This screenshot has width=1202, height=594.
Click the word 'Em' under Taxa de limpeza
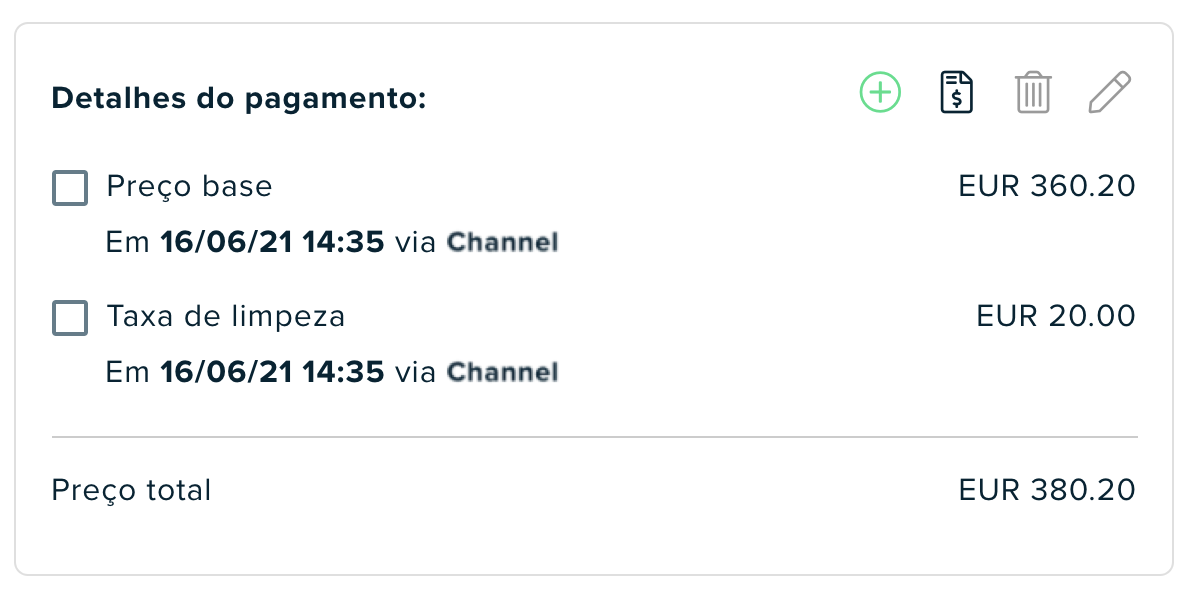pos(128,372)
